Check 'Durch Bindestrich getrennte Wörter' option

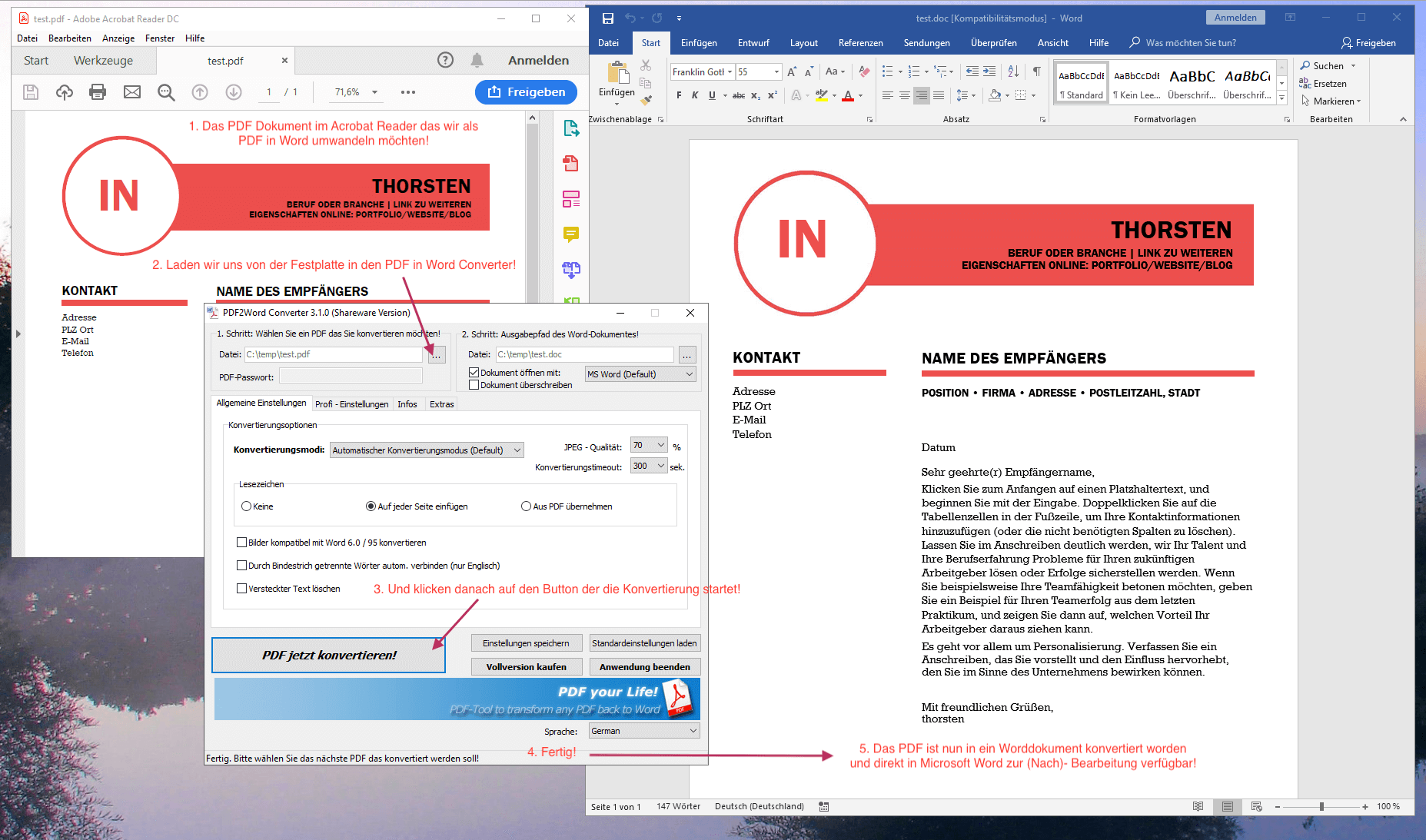click(242, 566)
